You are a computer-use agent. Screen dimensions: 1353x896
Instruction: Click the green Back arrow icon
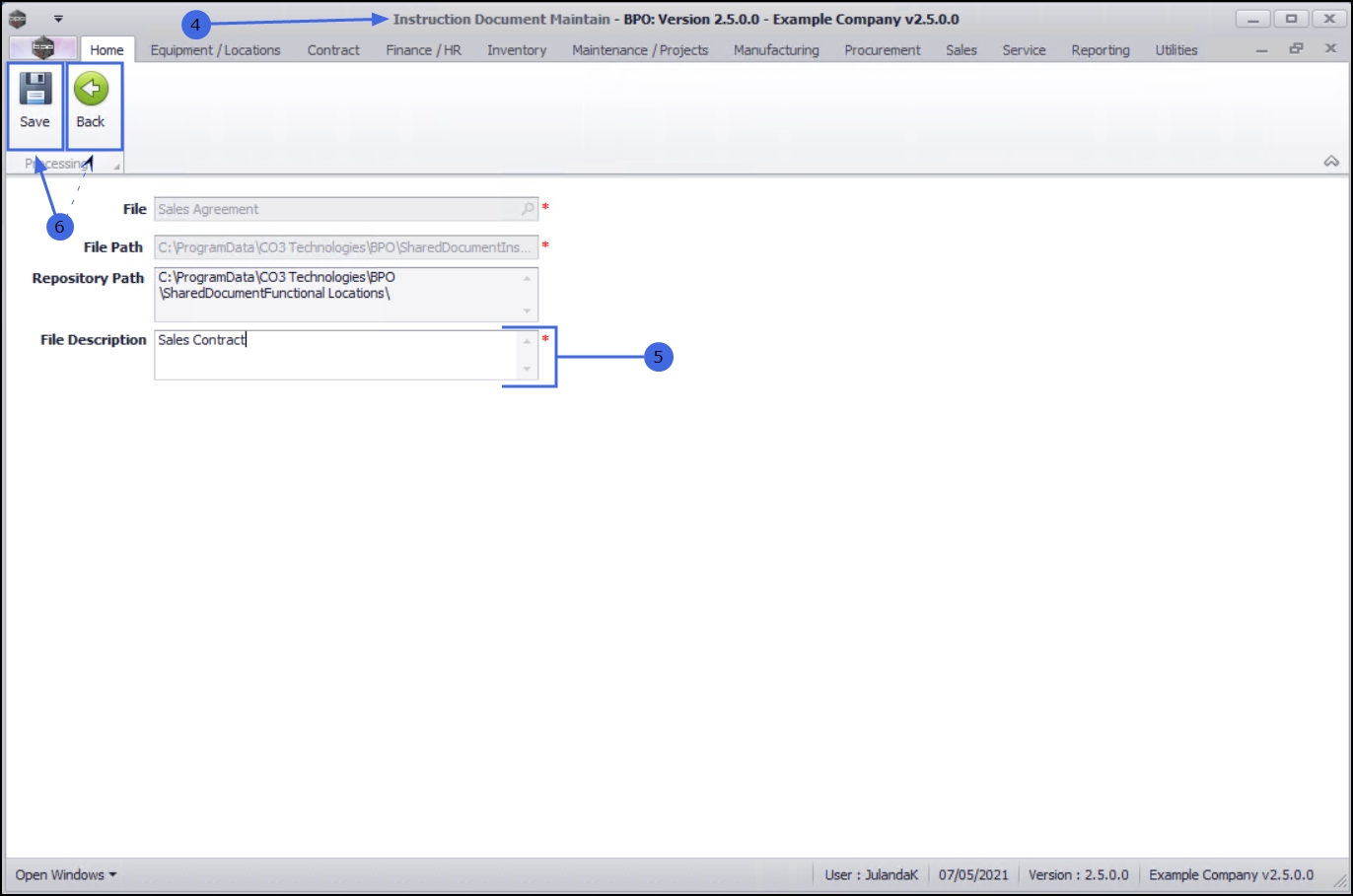(91, 90)
